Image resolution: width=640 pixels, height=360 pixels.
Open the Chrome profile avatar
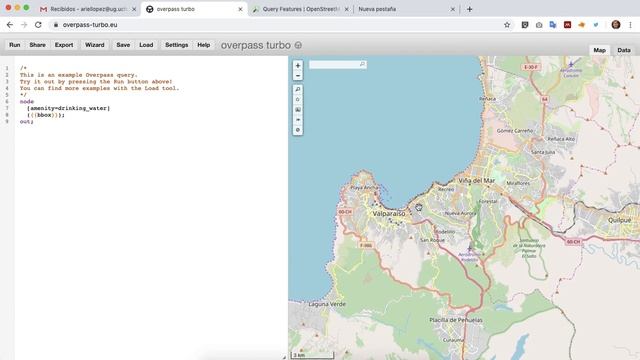pyautogui.click(x=616, y=25)
